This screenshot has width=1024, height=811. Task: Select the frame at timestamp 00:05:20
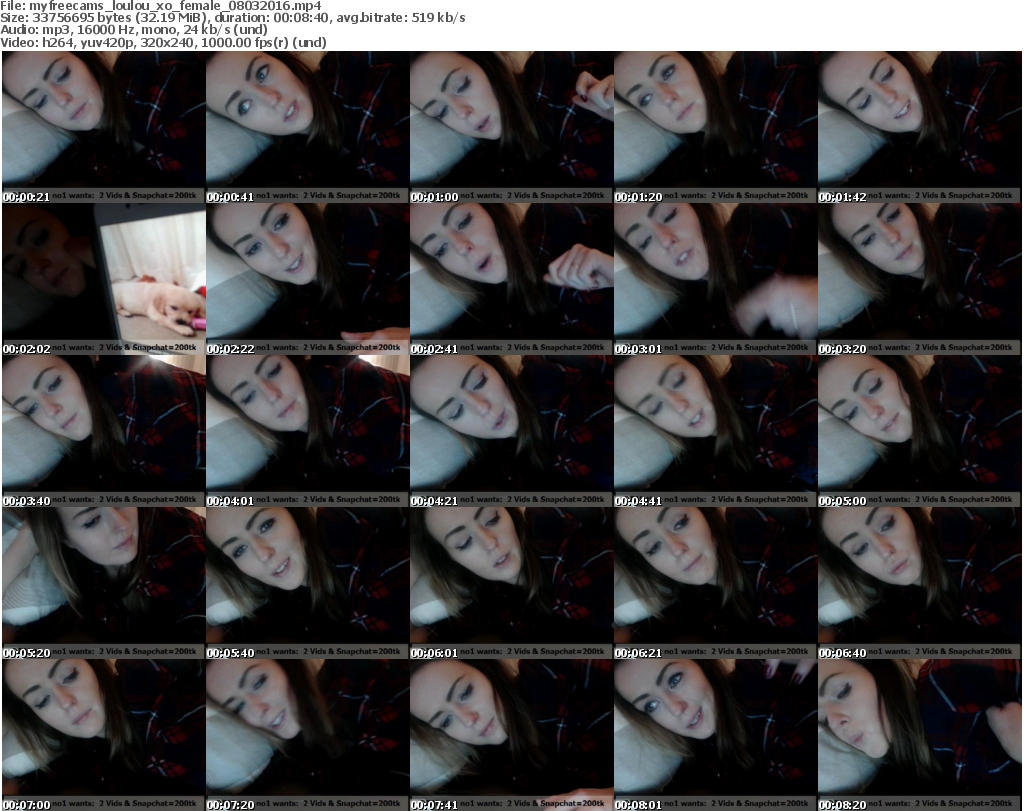point(104,584)
